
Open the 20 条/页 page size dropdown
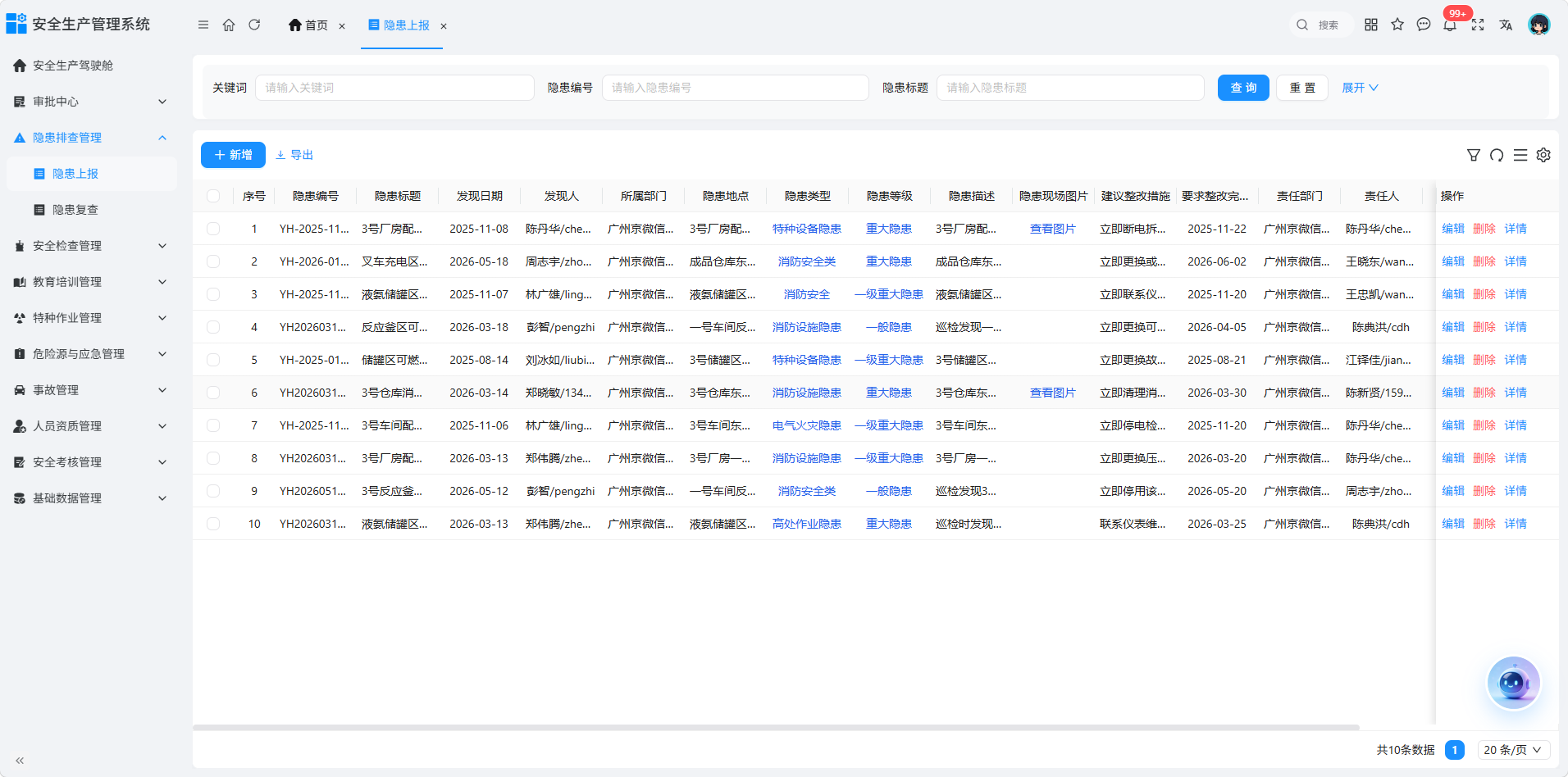1513,750
